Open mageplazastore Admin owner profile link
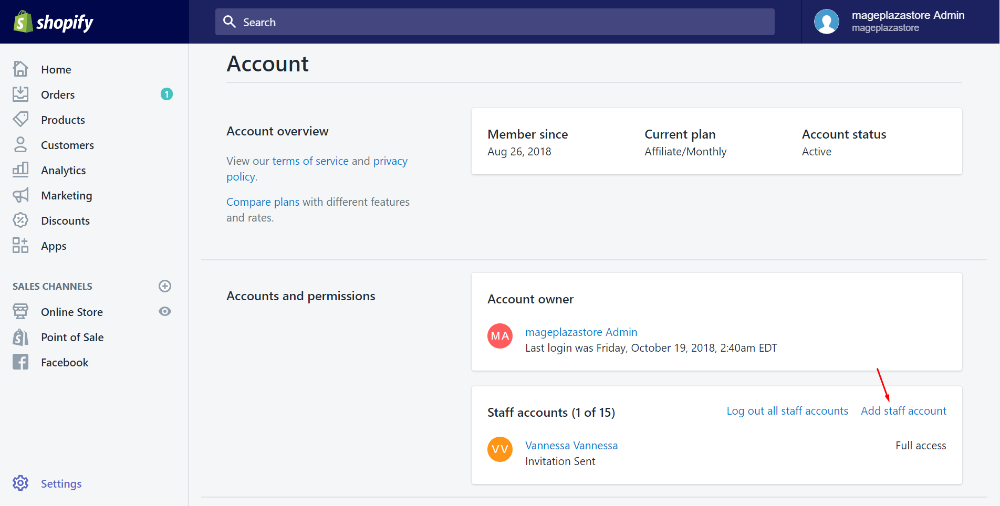 581,332
